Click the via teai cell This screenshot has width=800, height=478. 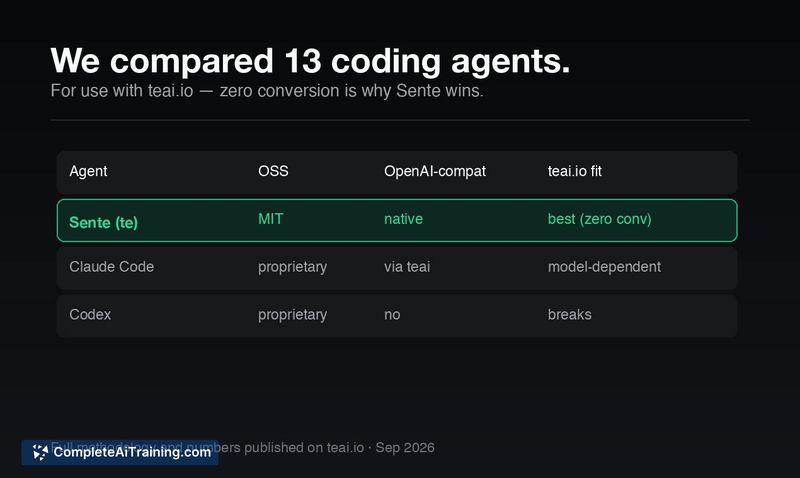point(407,267)
